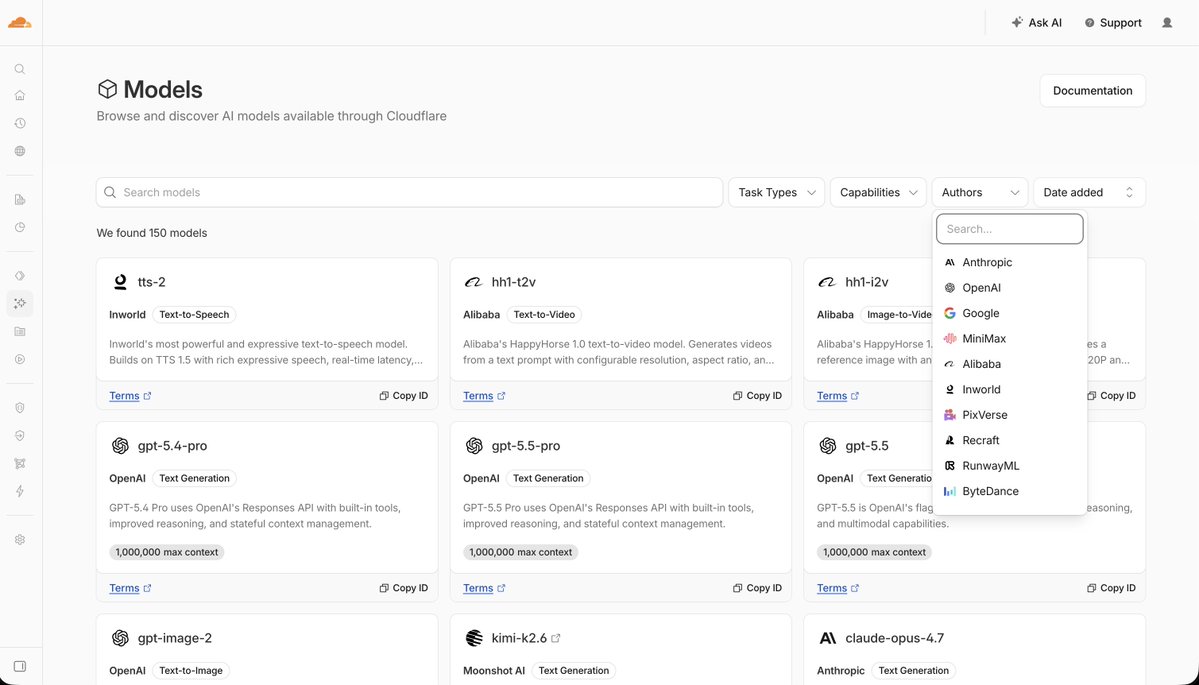Open Terms link on tts-2 card

(x=130, y=396)
